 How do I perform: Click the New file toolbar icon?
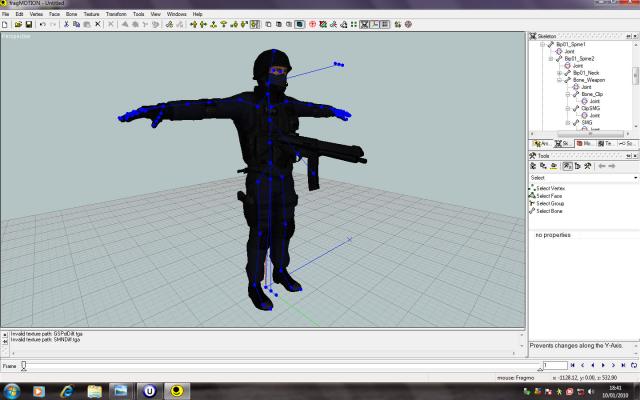[6, 23]
